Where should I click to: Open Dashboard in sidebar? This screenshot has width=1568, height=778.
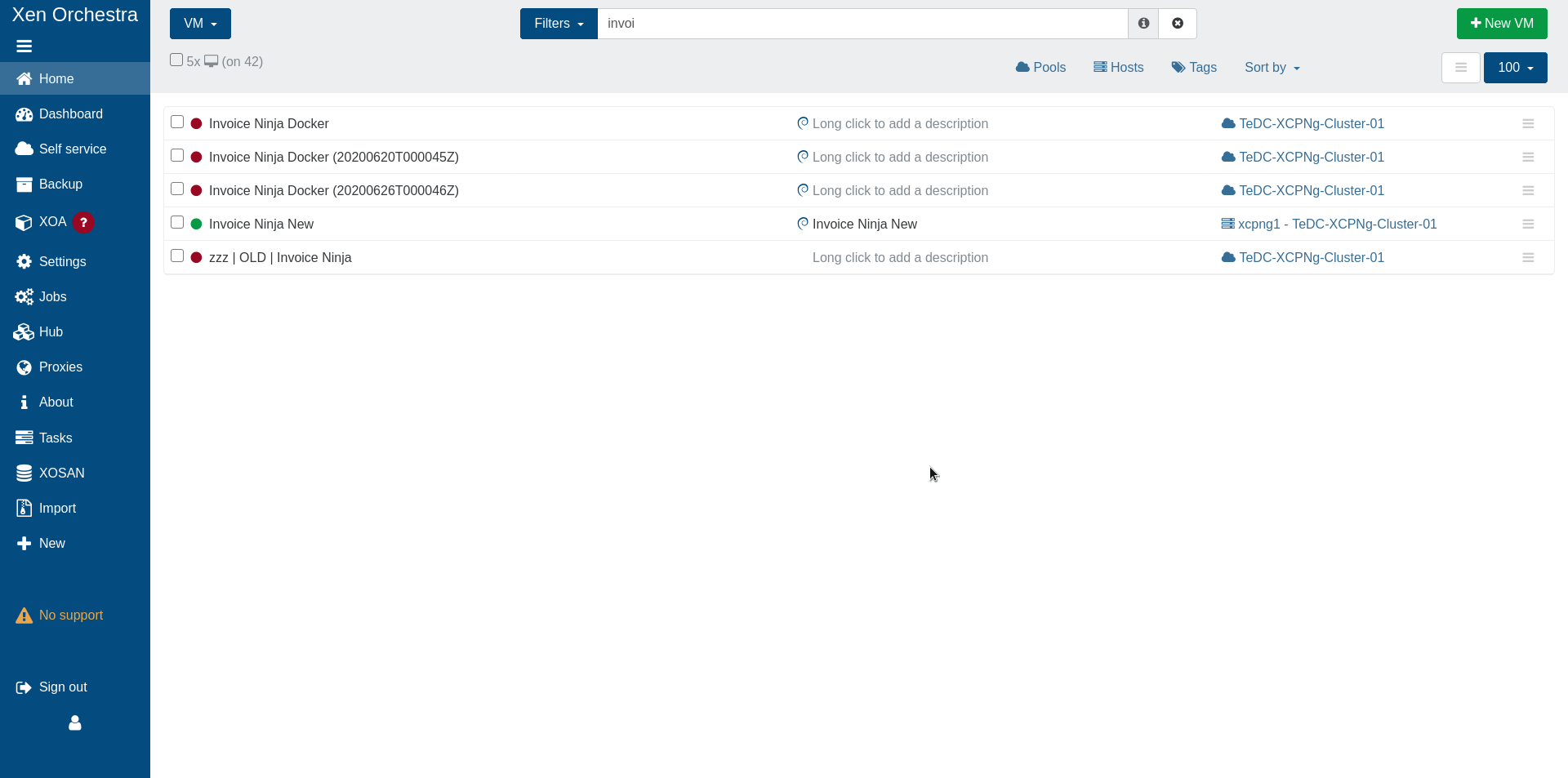[75, 114]
